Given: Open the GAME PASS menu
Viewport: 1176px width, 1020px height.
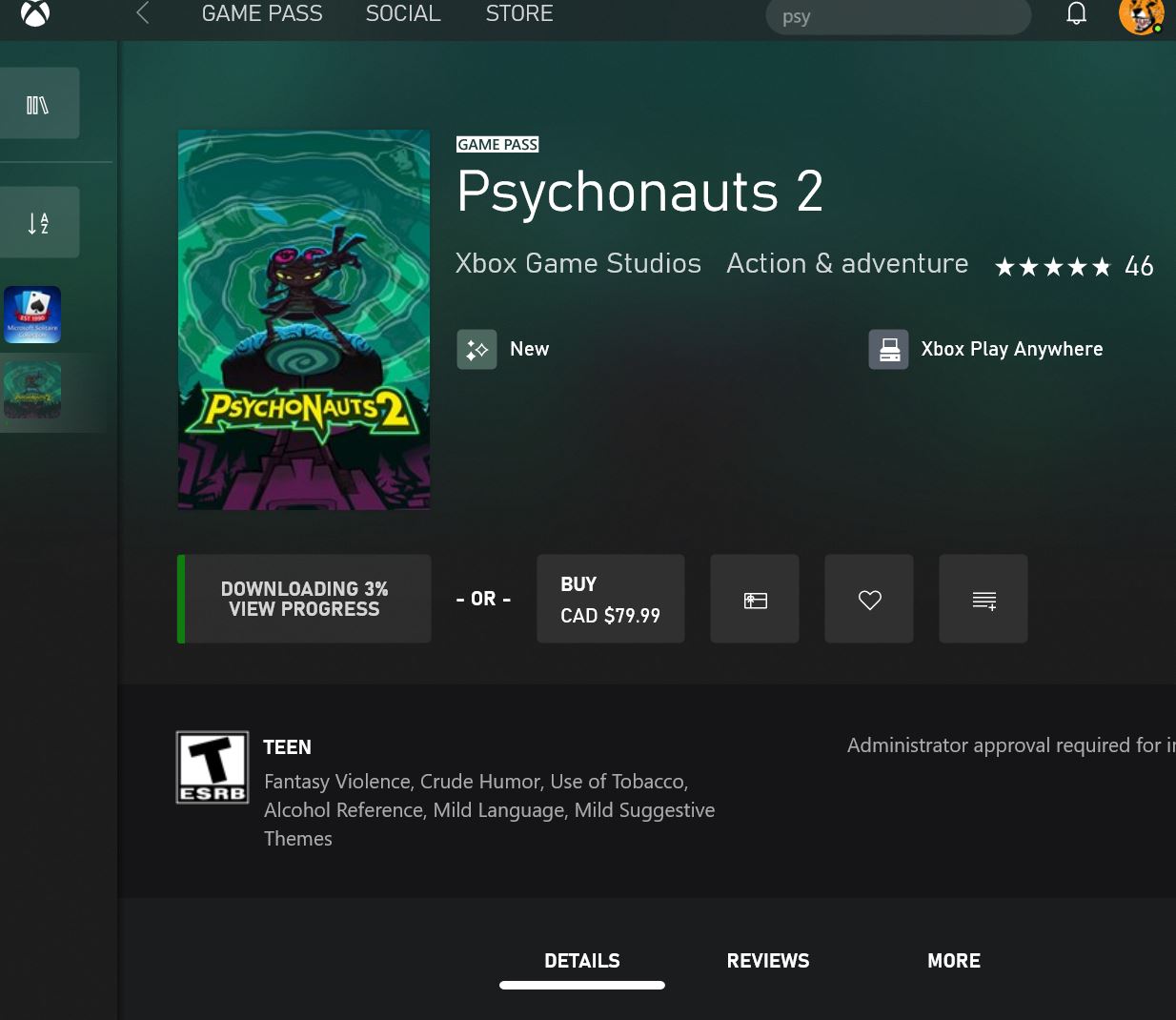Looking at the screenshot, I should click(x=262, y=13).
